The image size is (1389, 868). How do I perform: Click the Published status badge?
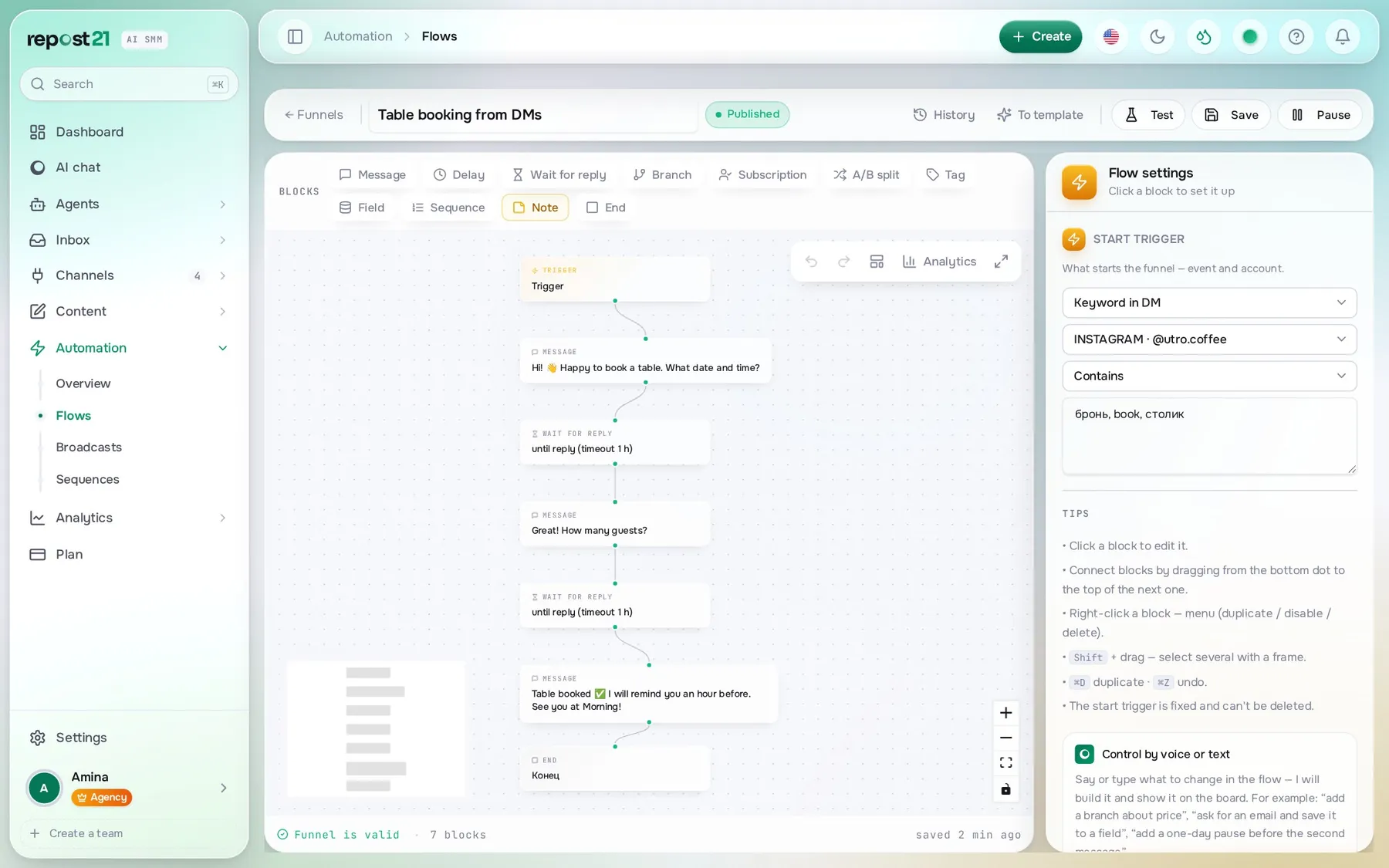pyautogui.click(x=747, y=114)
